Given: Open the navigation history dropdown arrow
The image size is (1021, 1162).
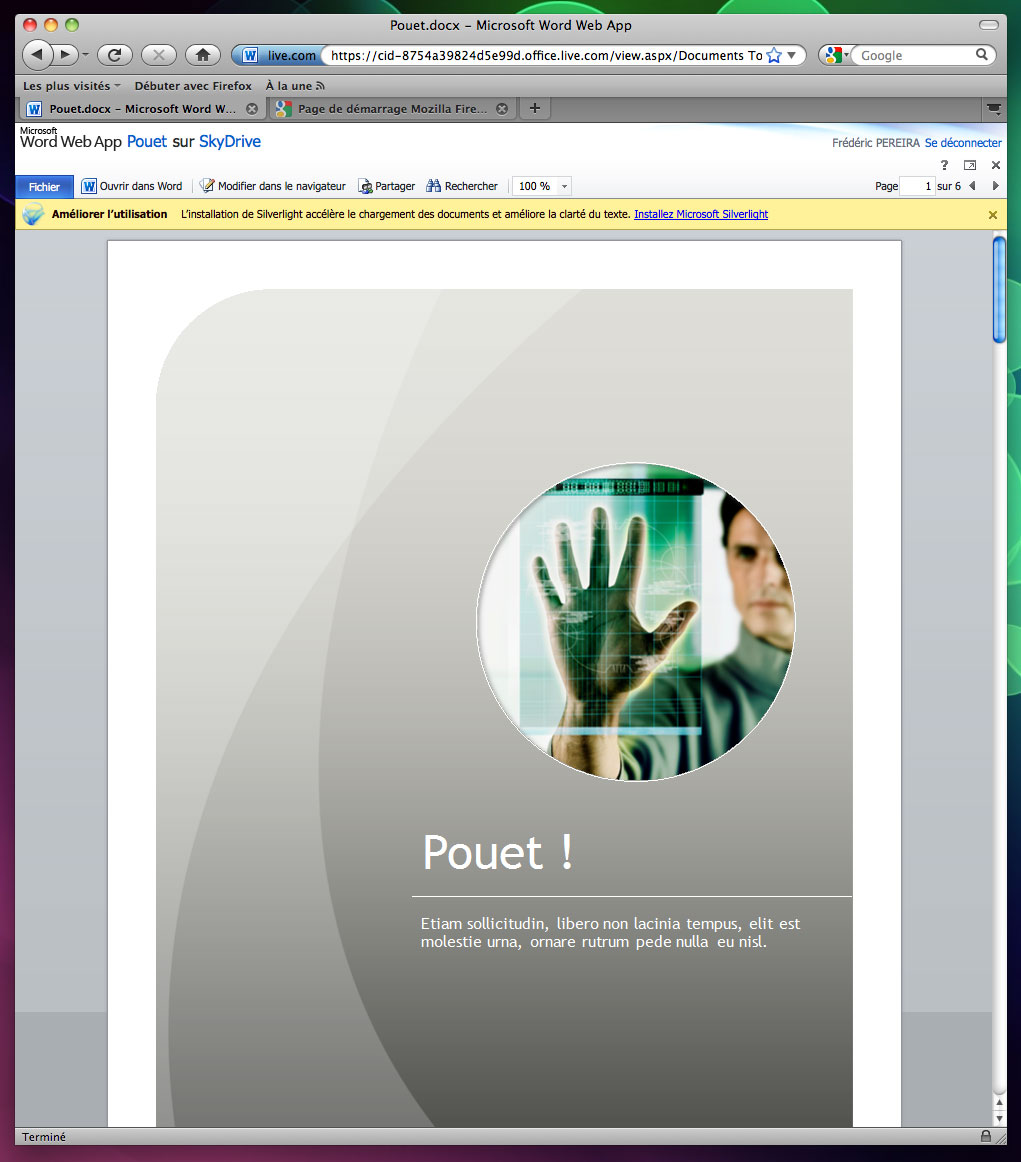Looking at the screenshot, I should 85,55.
